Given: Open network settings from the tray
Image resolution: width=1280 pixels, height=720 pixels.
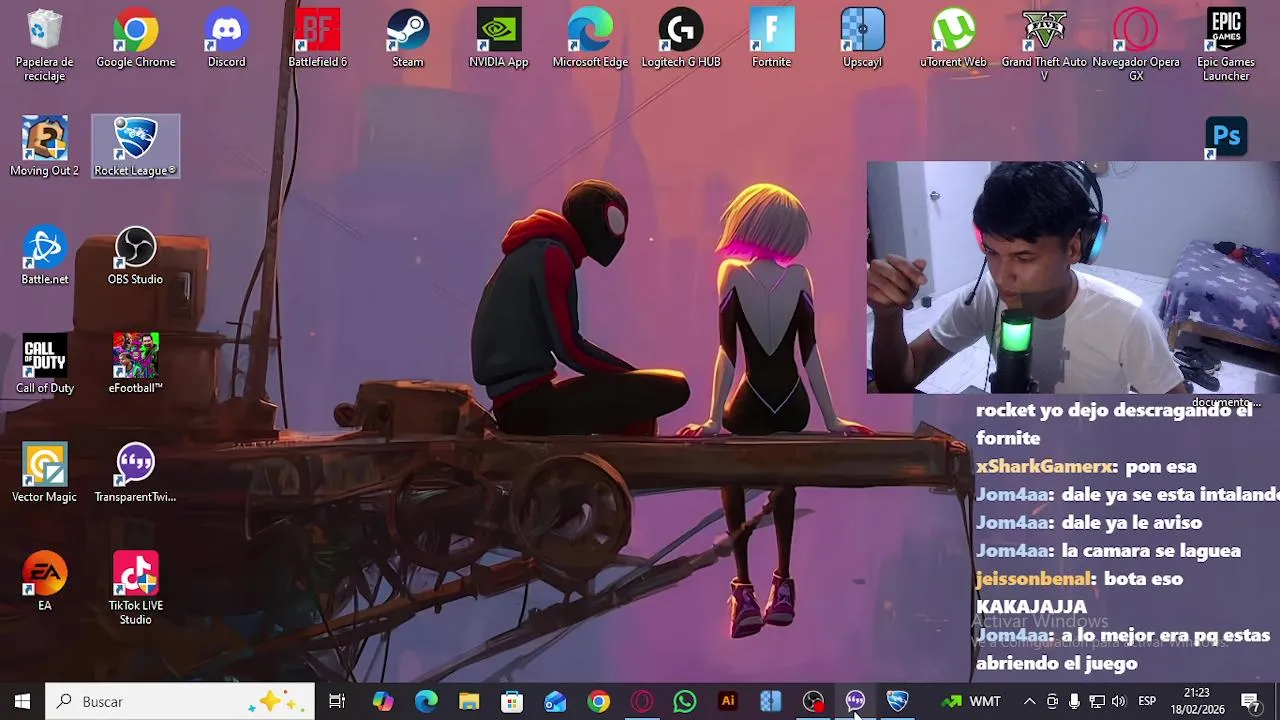Looking at the screenshot, I should pos(1096,701).
